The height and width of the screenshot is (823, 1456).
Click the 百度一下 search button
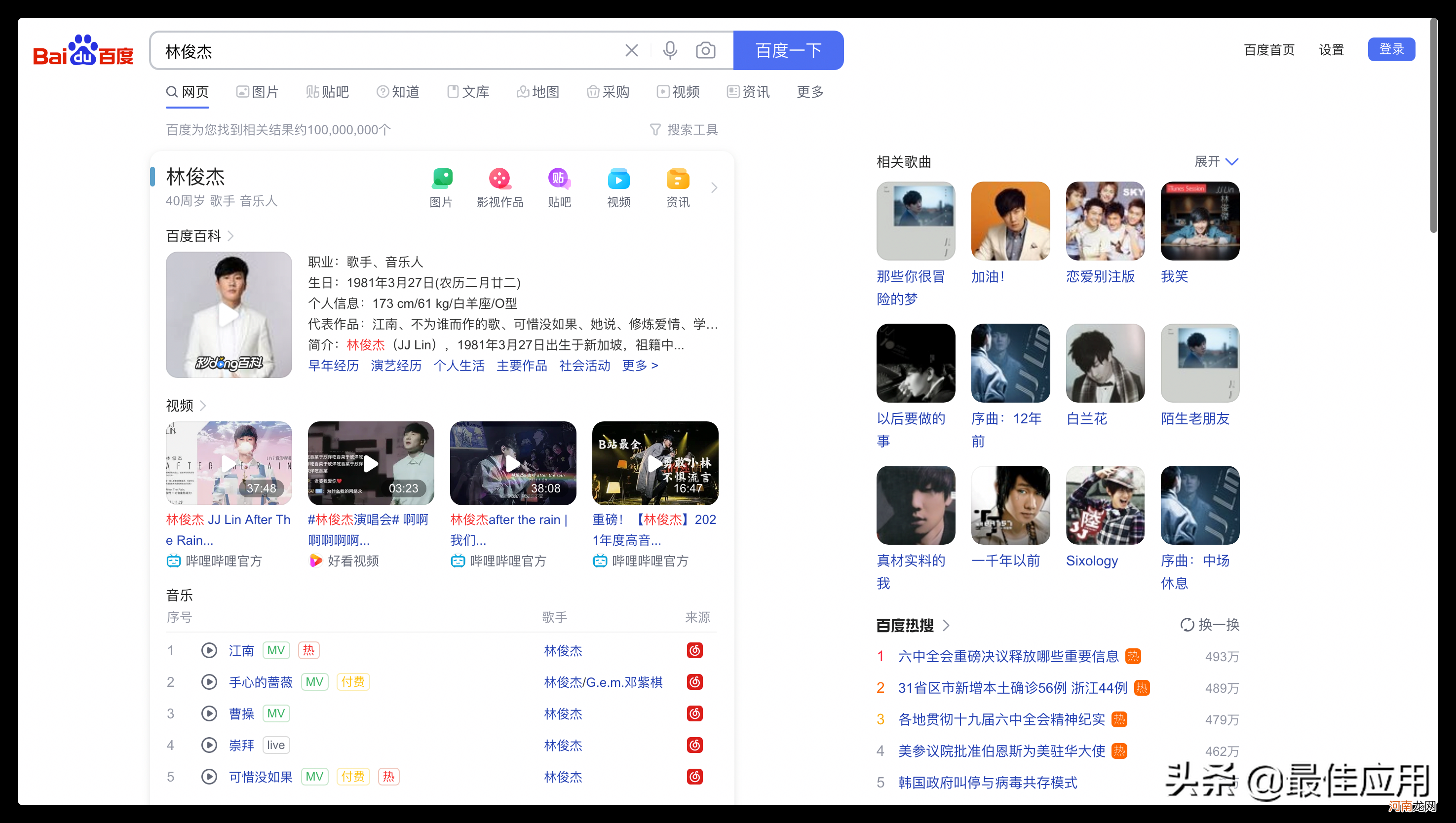[788, 50]
